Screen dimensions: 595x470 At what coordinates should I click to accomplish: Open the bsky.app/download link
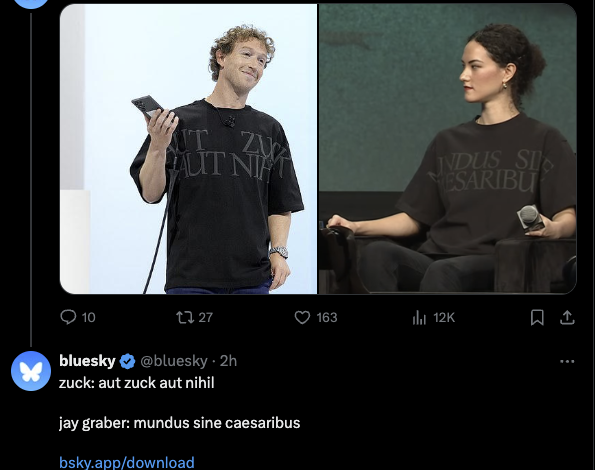pos(127,462)
